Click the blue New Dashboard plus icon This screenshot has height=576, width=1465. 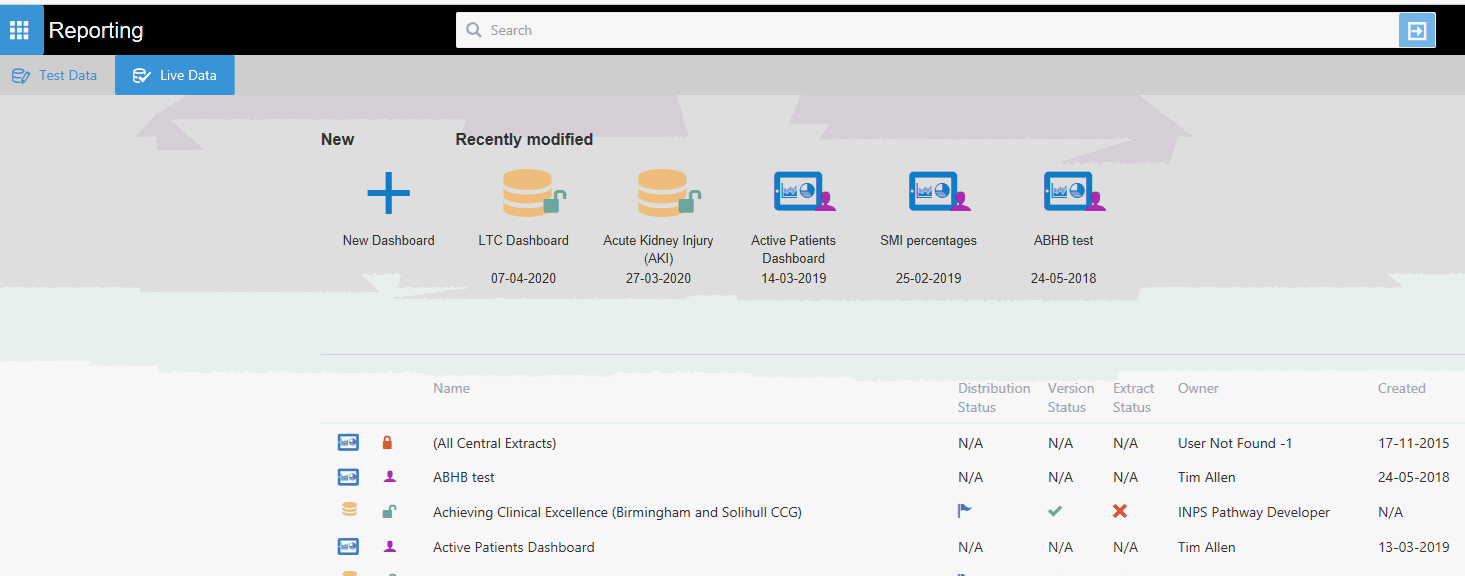tap(388, 193)
